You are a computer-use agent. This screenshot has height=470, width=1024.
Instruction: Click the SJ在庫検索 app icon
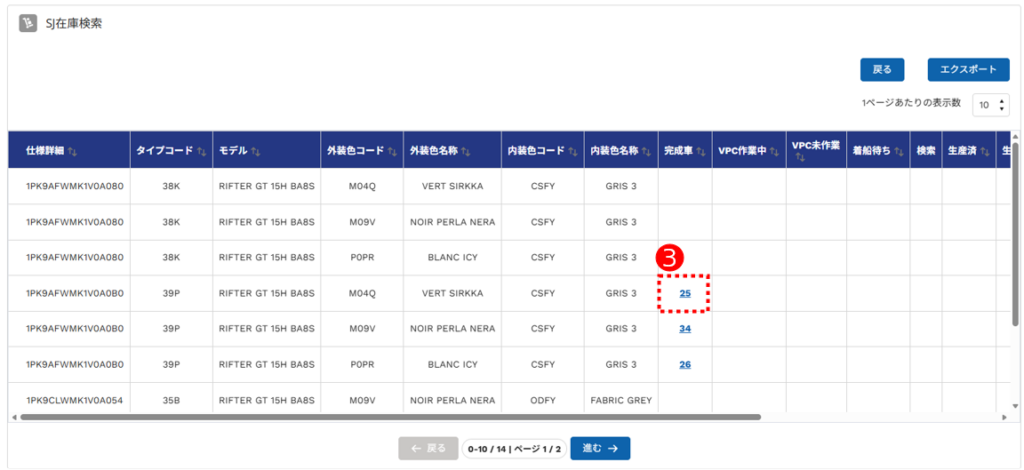(28, 24)
